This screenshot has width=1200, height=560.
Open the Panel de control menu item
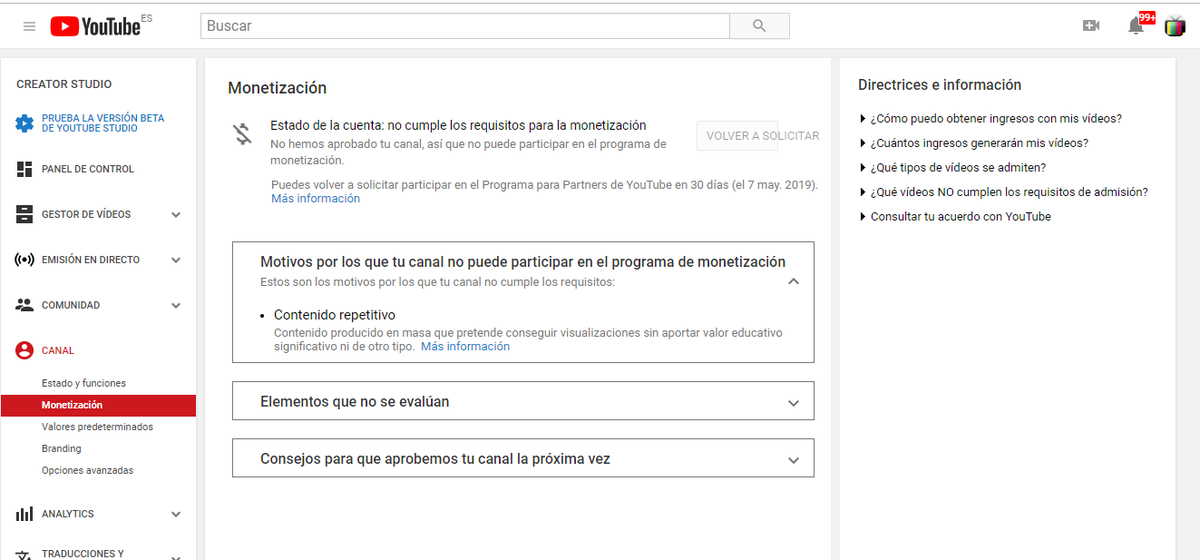[x=88, y=169]
